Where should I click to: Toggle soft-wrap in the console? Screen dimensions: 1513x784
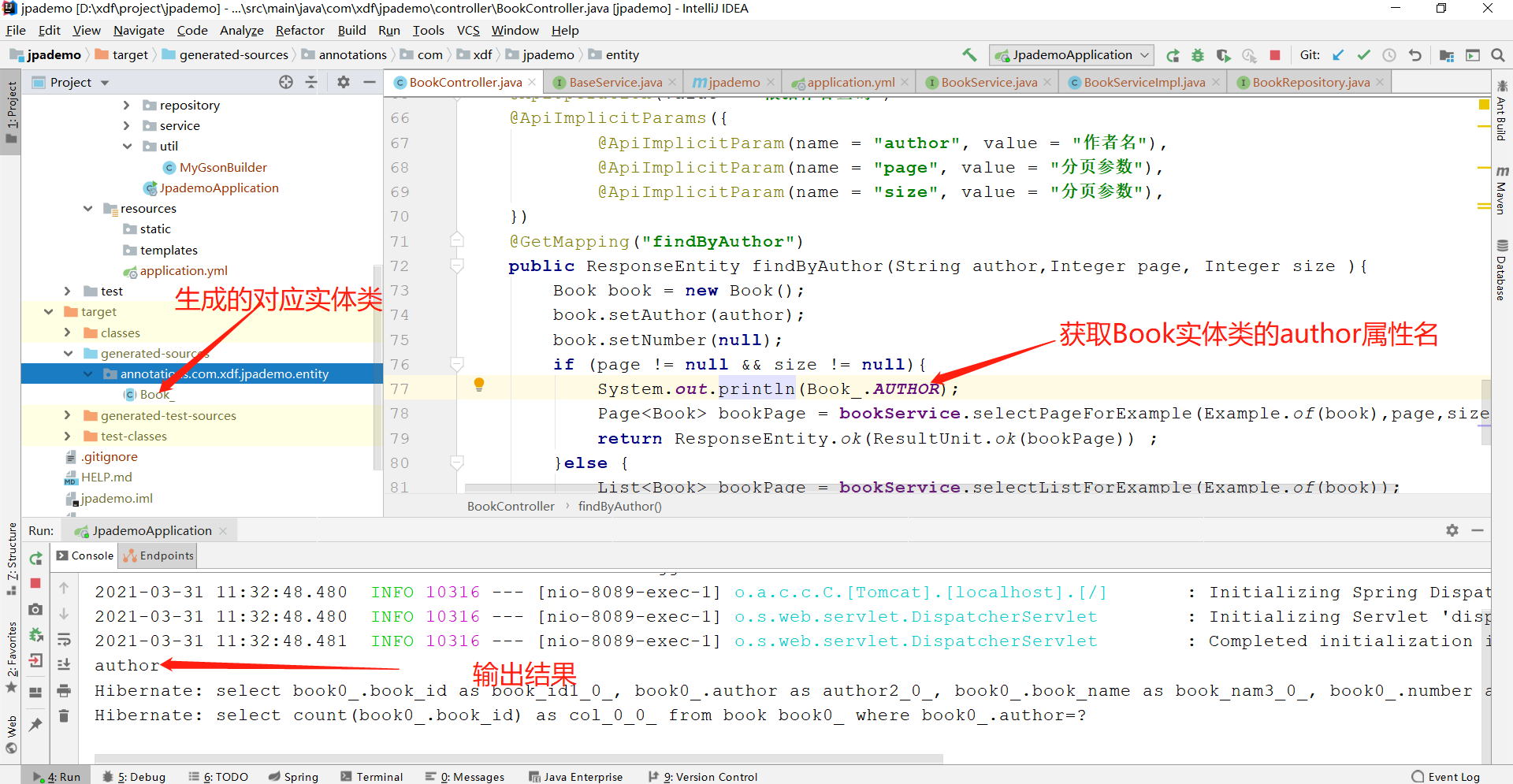pos(64,639)
